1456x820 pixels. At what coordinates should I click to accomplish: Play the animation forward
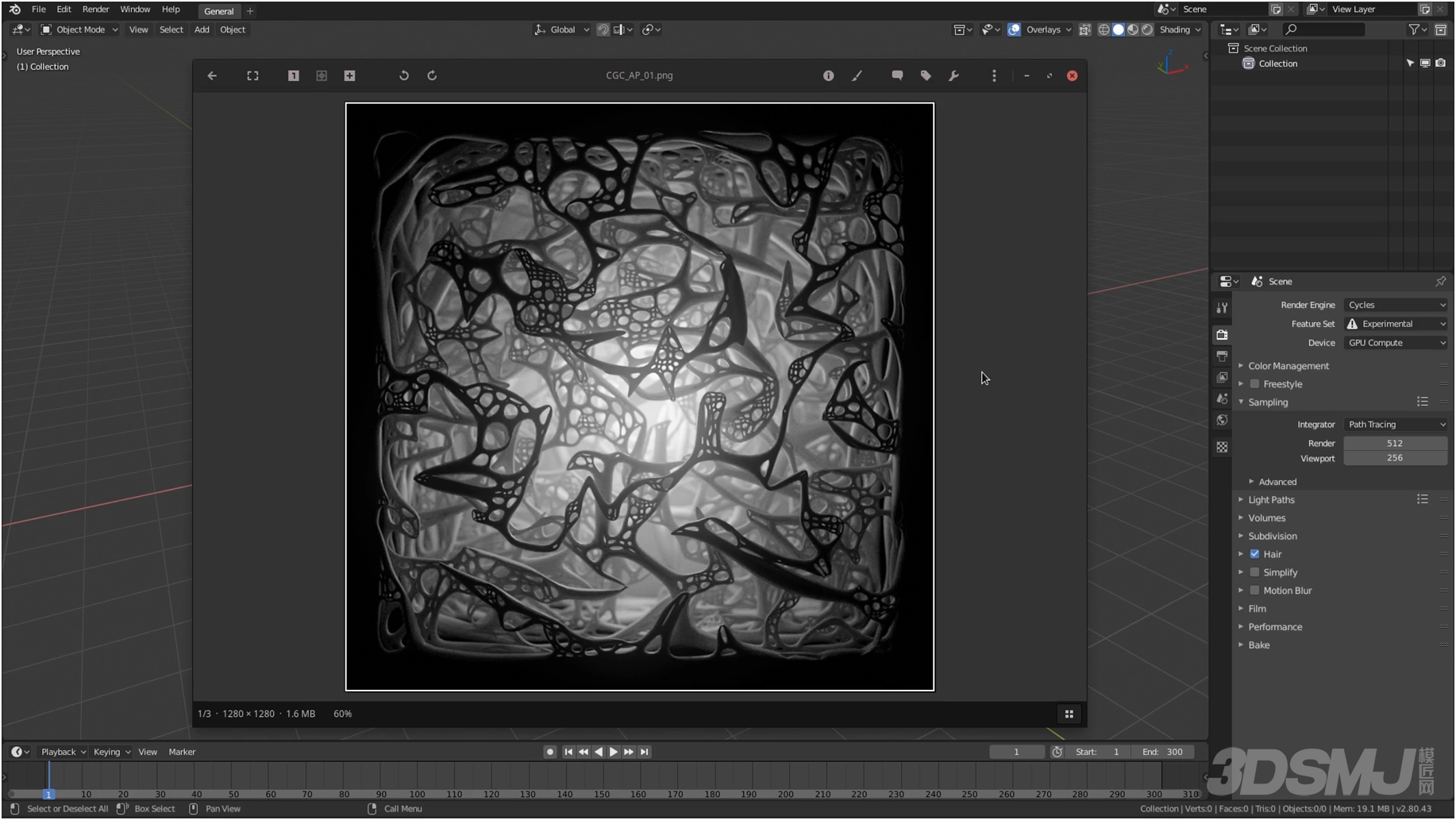click(x=614, y=753)
